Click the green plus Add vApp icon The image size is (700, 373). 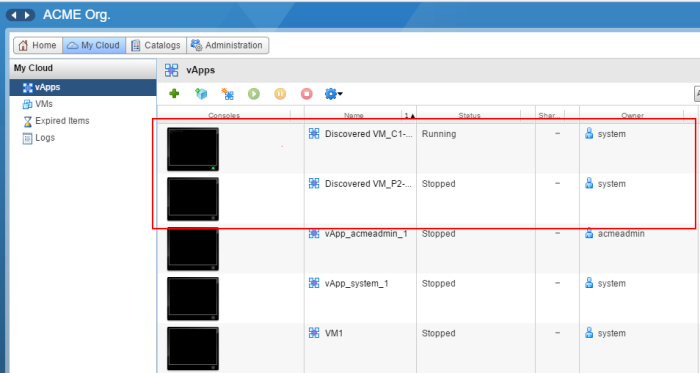(x=174, y=94)
